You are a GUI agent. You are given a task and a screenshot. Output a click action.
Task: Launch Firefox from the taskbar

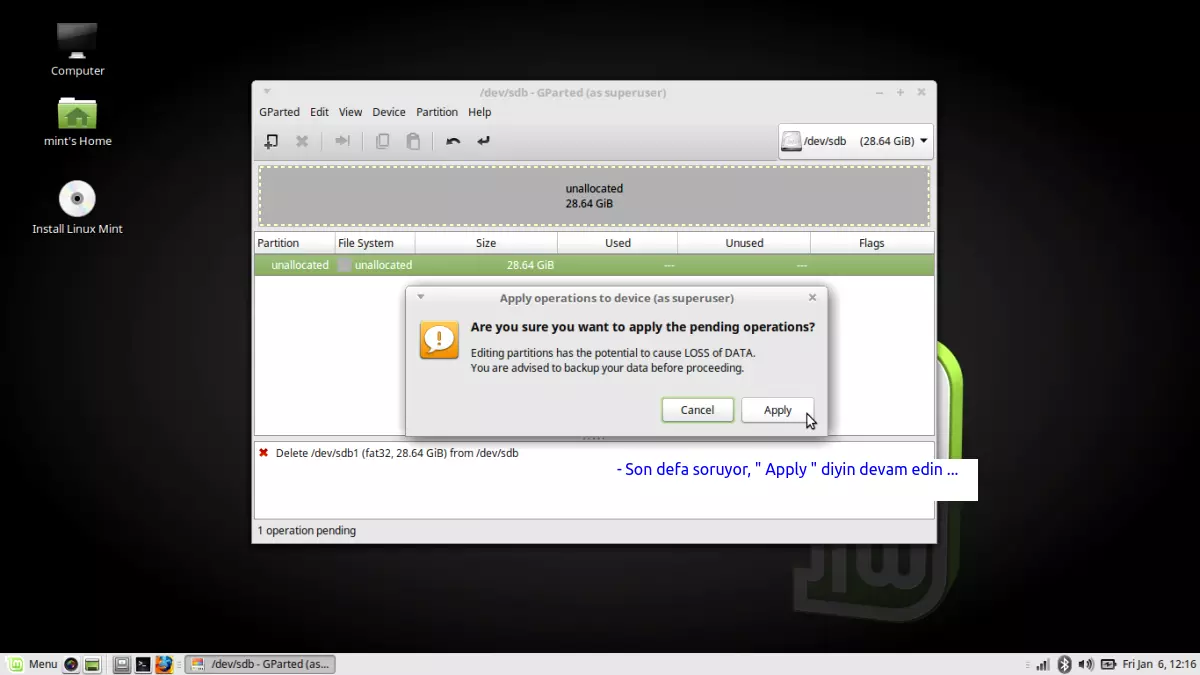(164, 664)
